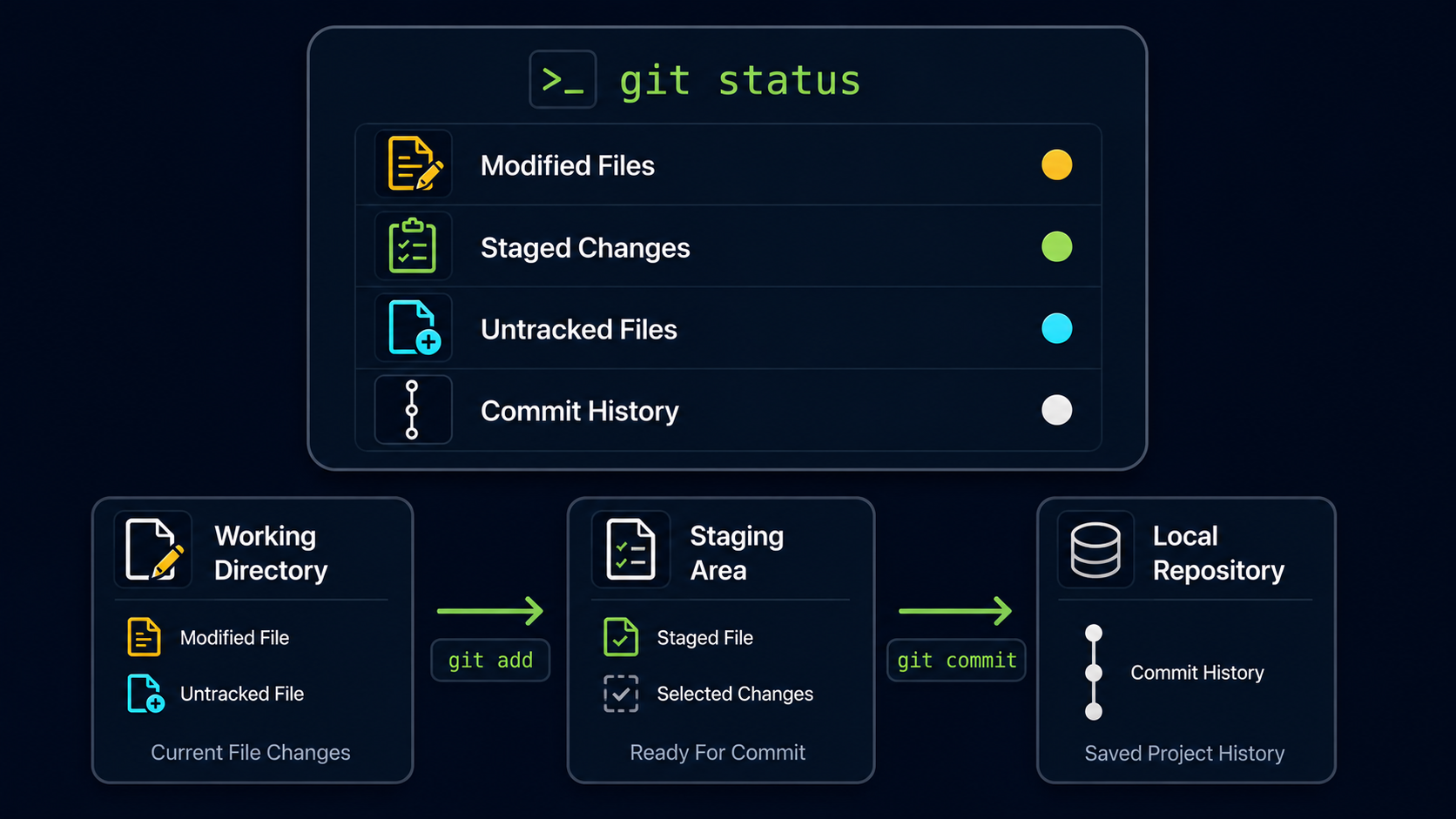Click the Commit History graph icon in status panel

(x=414, y=409)
